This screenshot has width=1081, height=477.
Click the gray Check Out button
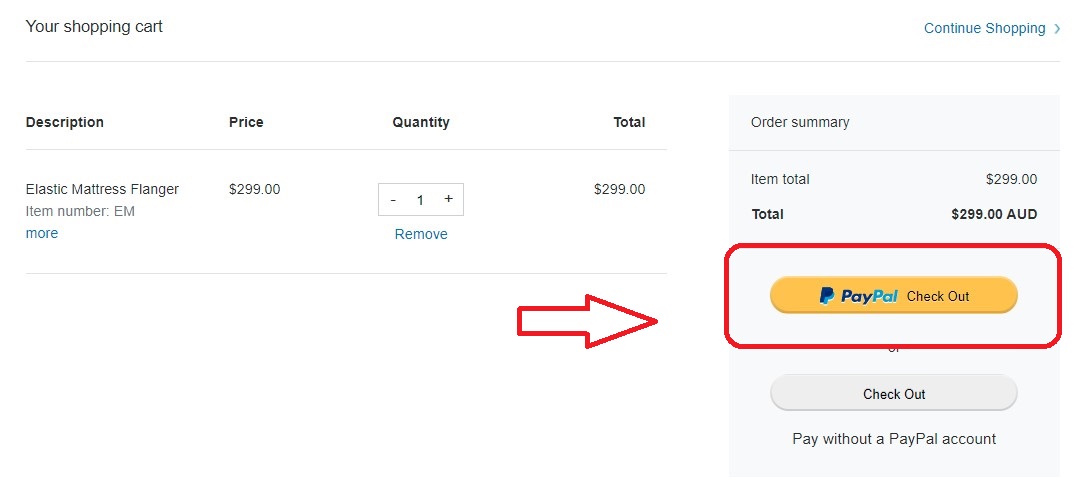[893, 394]
